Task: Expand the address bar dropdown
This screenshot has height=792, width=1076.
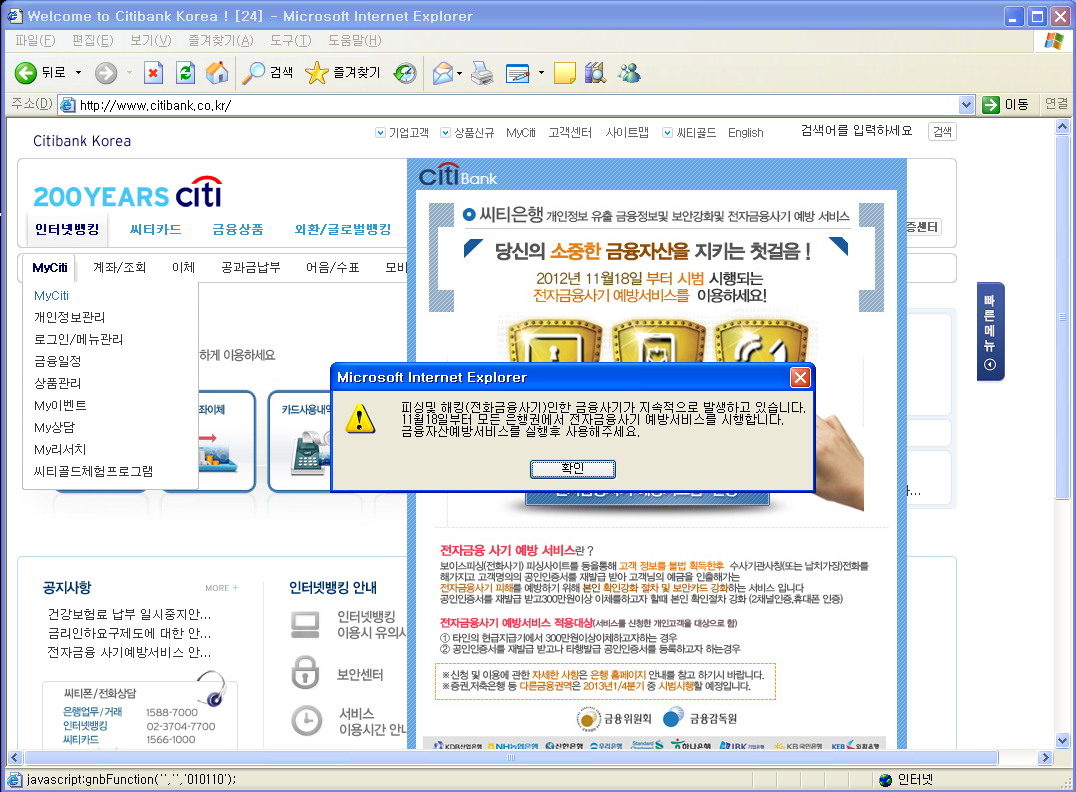Action: tap(966, 105)
